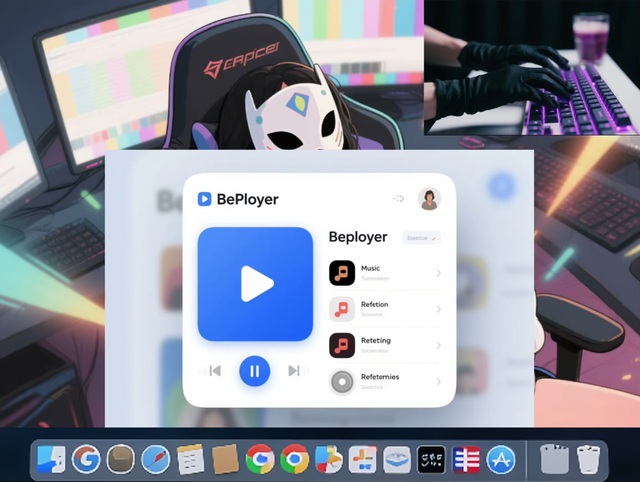Launch Safari from the dock
The height and width of the screenshot is (482, 640).
tap(155, 459)
